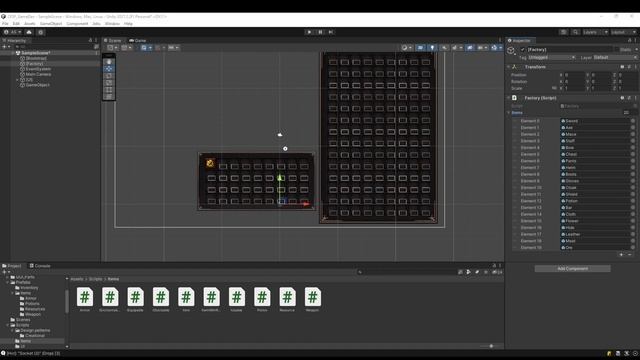Click the Step frame button
Viewport: 640px width, 360px height.
coord(331,32)
